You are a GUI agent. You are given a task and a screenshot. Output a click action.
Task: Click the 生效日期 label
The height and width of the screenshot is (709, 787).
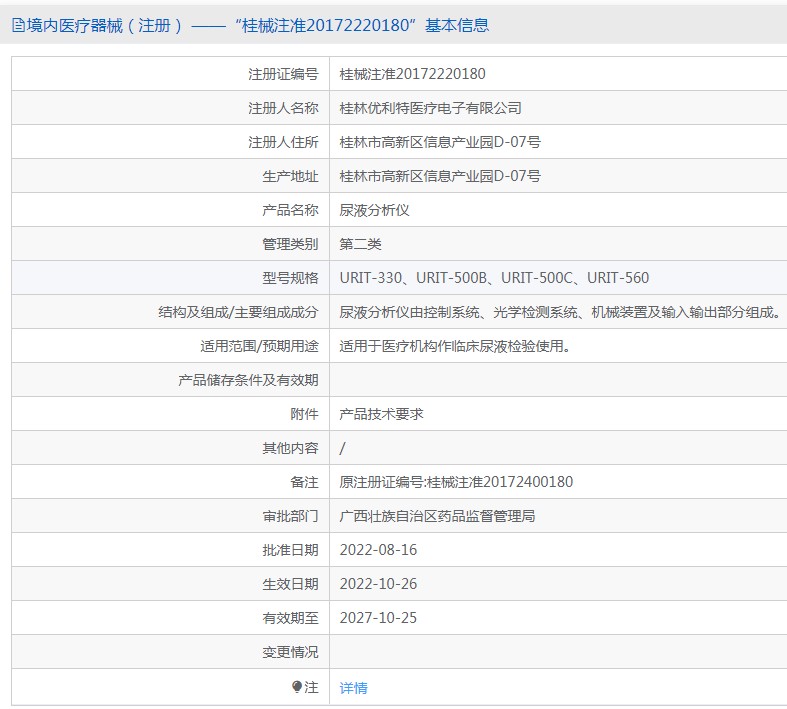[x=290, y=584]
